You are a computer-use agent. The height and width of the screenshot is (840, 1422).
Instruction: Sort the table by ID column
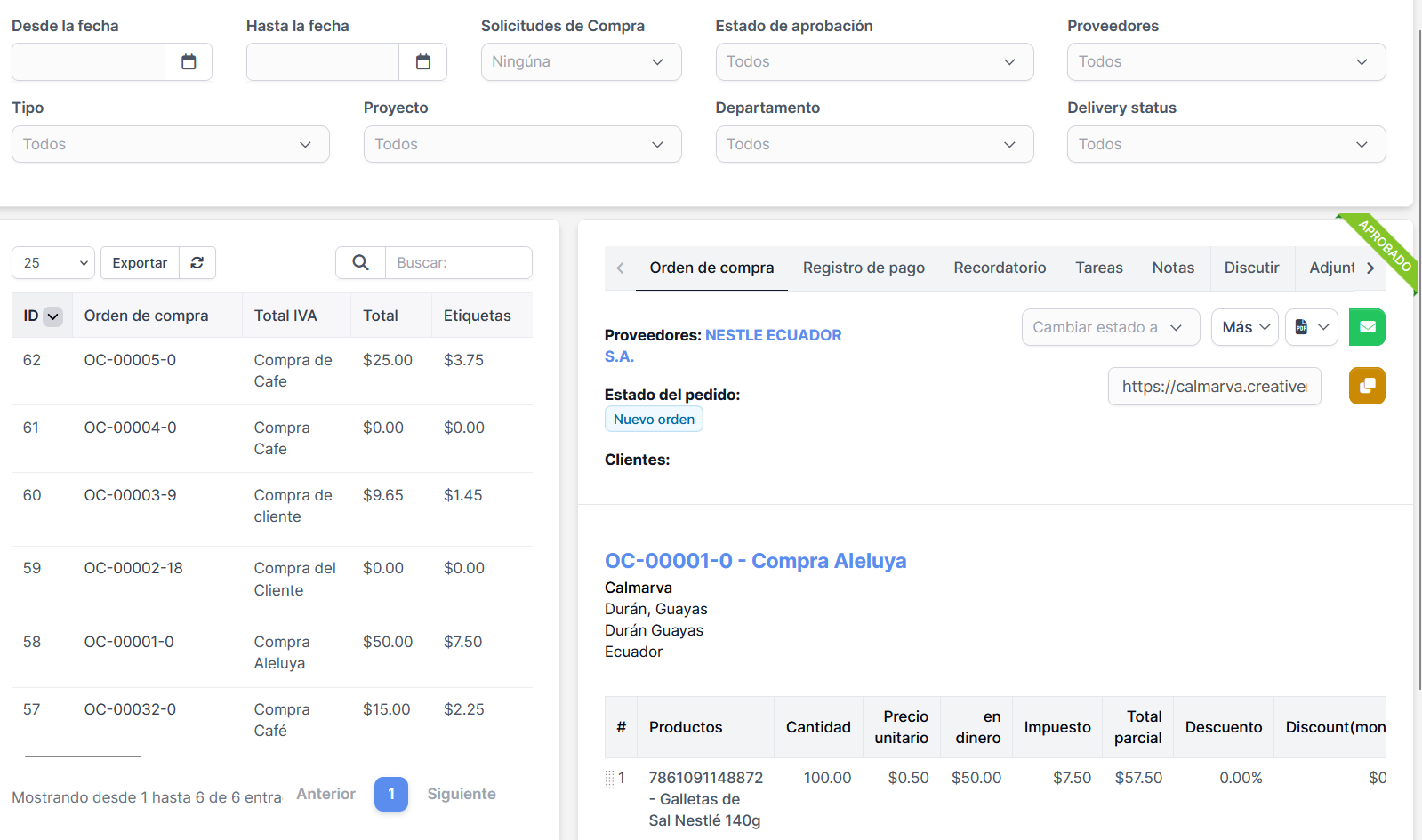(42, 316)
